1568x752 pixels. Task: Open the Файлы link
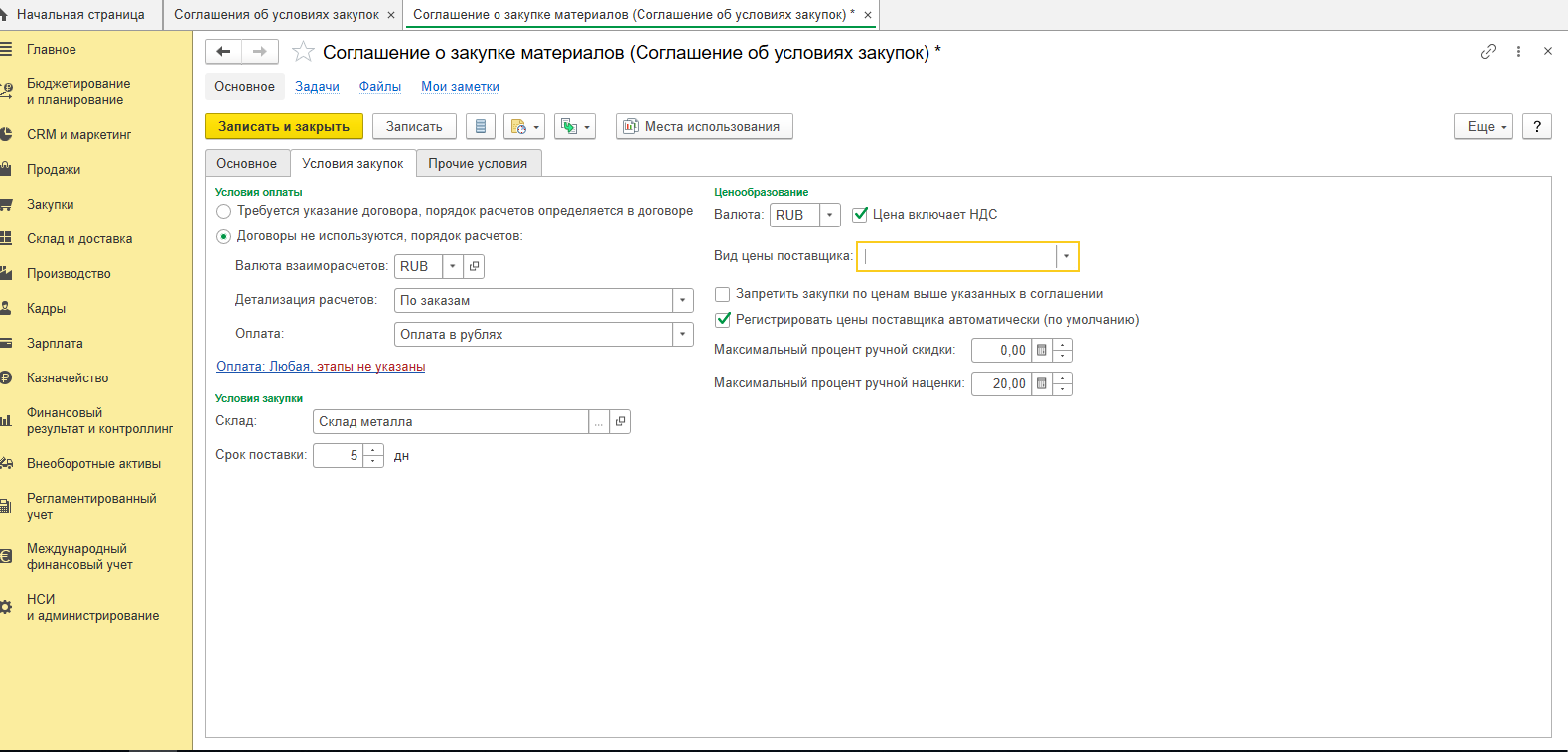[380, 87]
